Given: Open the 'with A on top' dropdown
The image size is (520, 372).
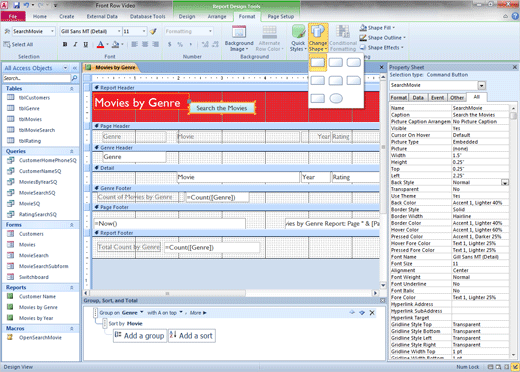Looking at the screenshot, I should pyautogui.click(x=181, y=312).
